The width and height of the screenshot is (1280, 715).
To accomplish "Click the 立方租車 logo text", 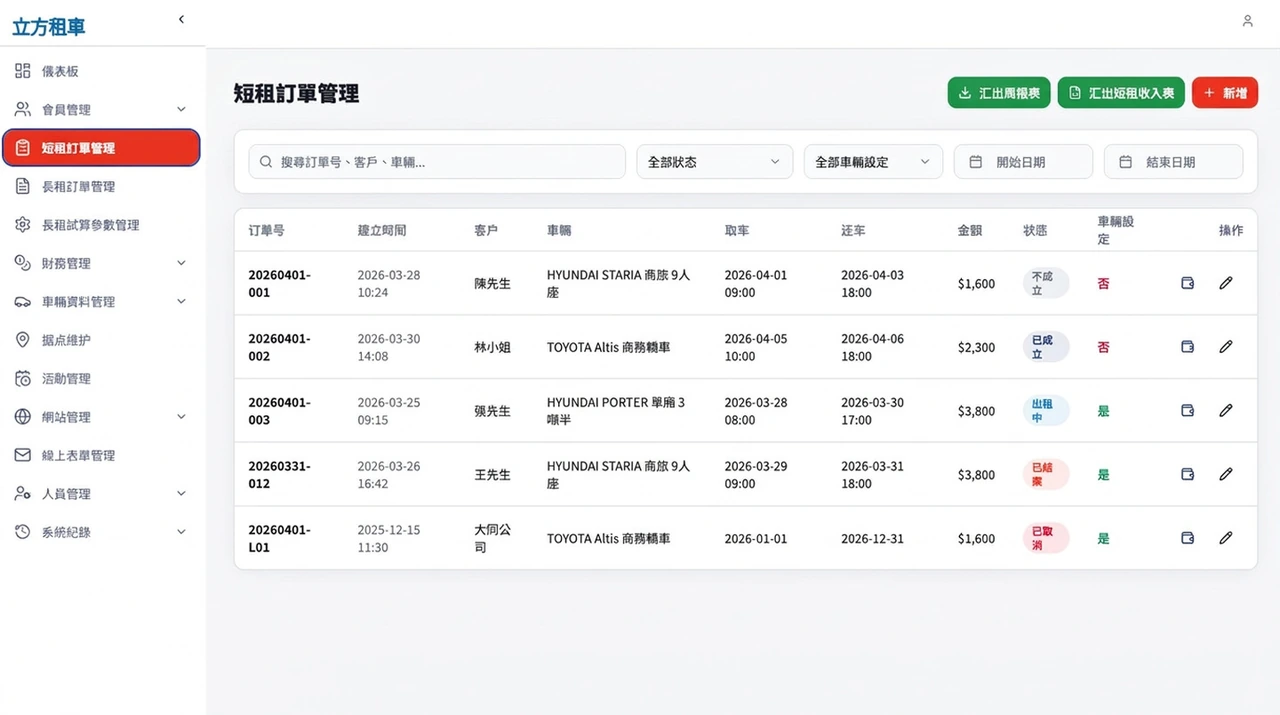I will (x=49, y=27).
